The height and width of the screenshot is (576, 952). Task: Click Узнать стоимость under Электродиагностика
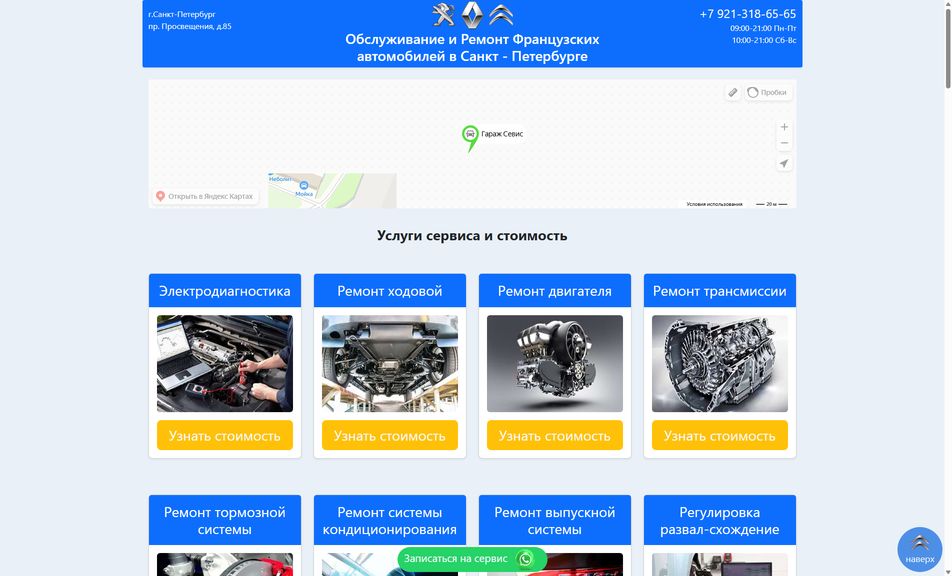225,435
